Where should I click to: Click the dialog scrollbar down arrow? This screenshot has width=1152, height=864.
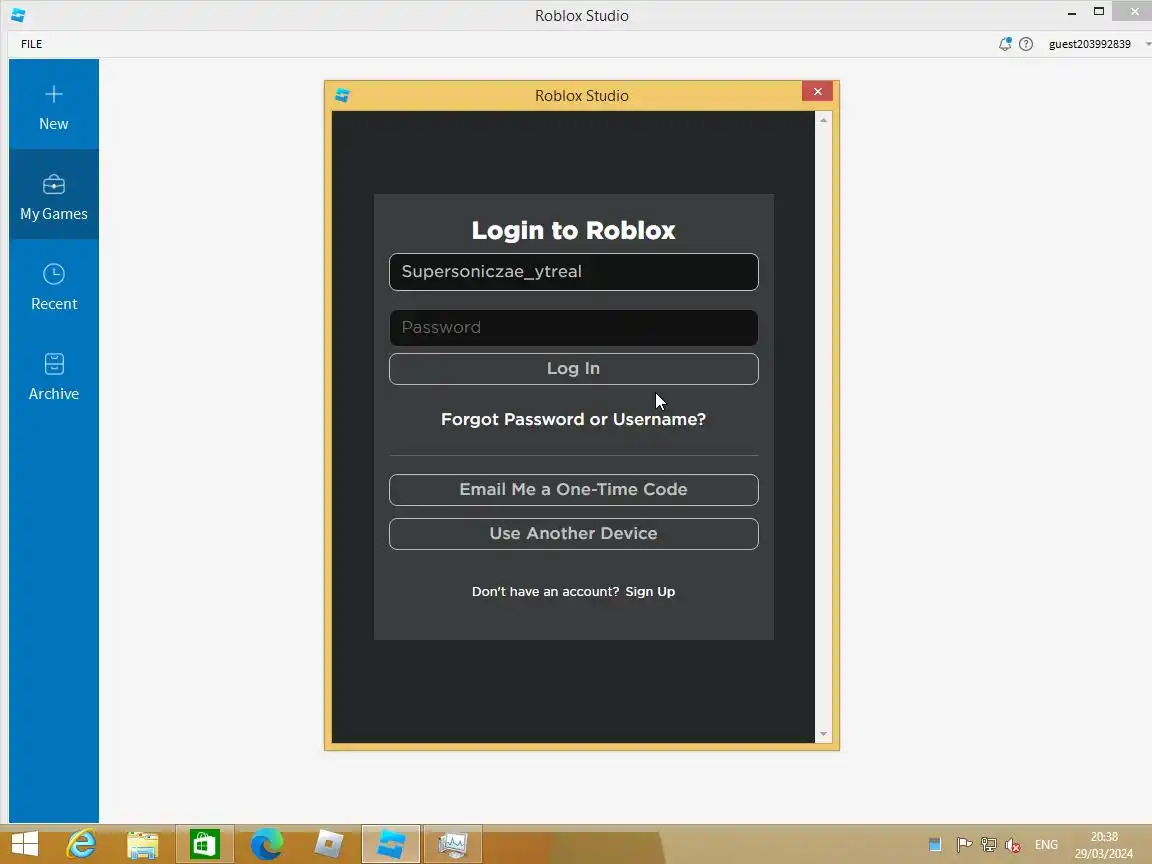(x=823, y=734)
